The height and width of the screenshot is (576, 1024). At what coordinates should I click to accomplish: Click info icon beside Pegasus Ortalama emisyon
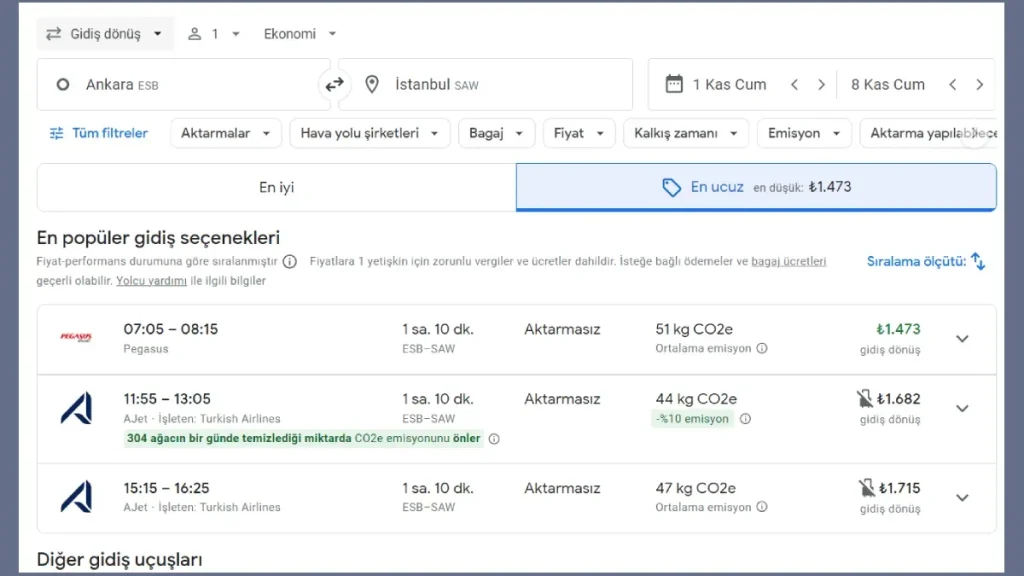[762, 349]
